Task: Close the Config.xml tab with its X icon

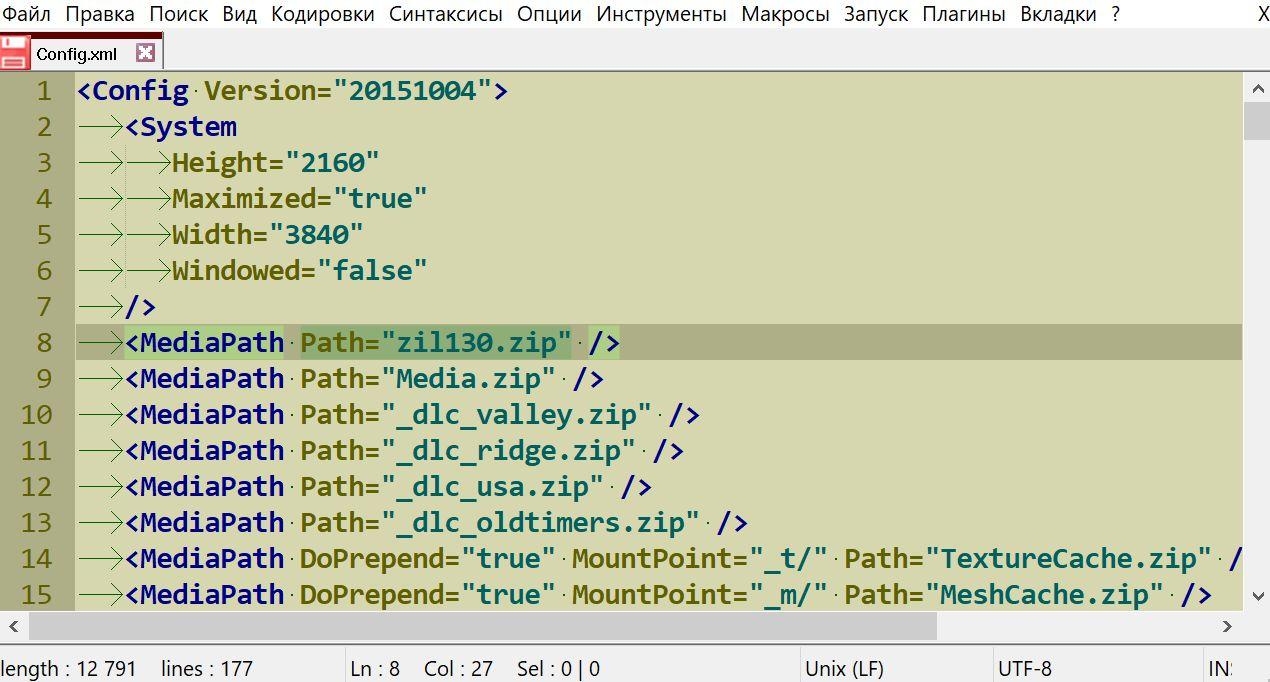Action: point(145,53)
